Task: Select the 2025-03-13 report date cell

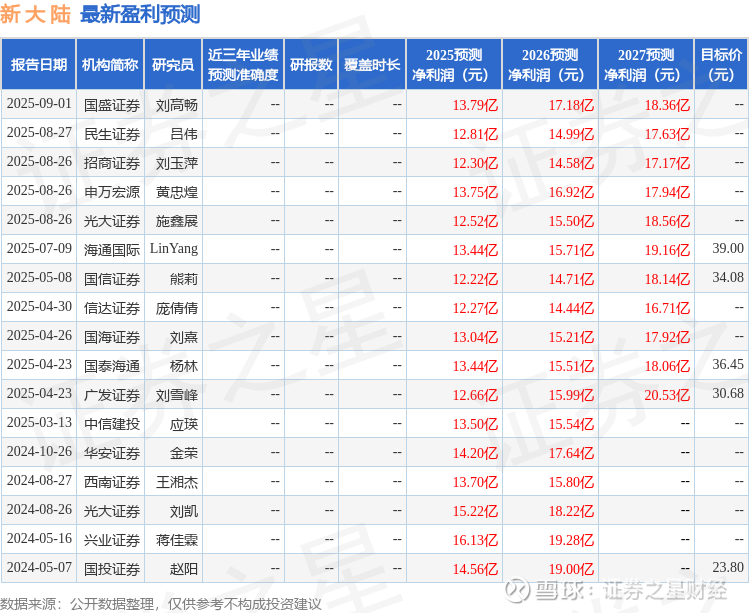Action: point(39,423)
